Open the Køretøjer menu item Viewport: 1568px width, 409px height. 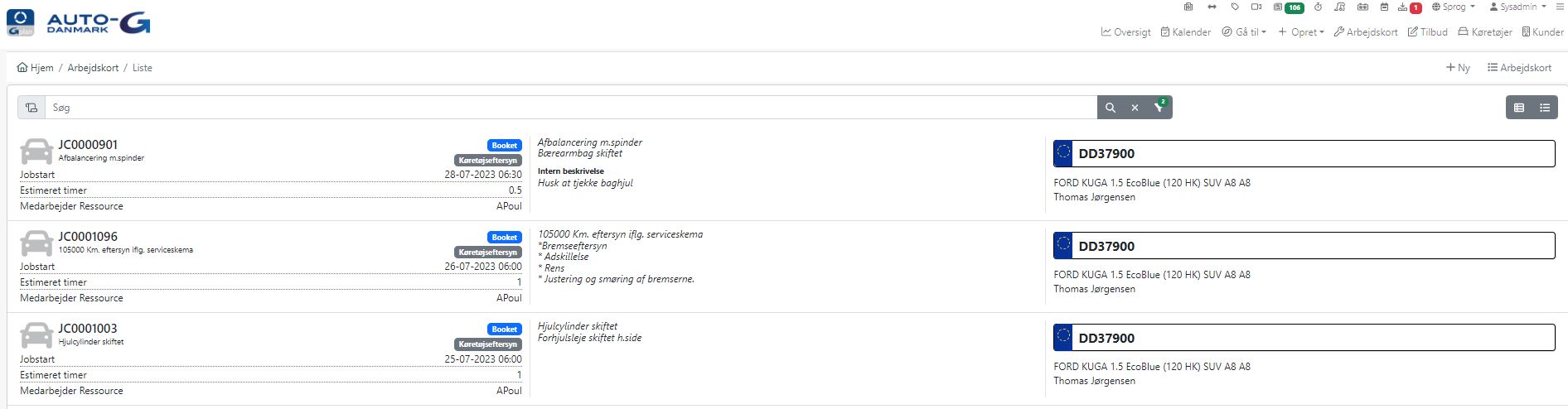1485,32
